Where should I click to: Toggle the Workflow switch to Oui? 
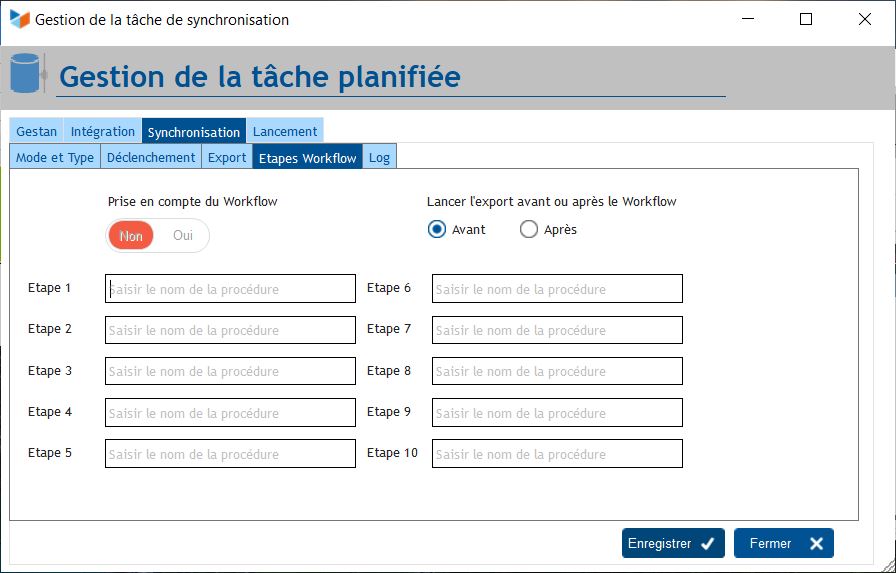point(183,236)
